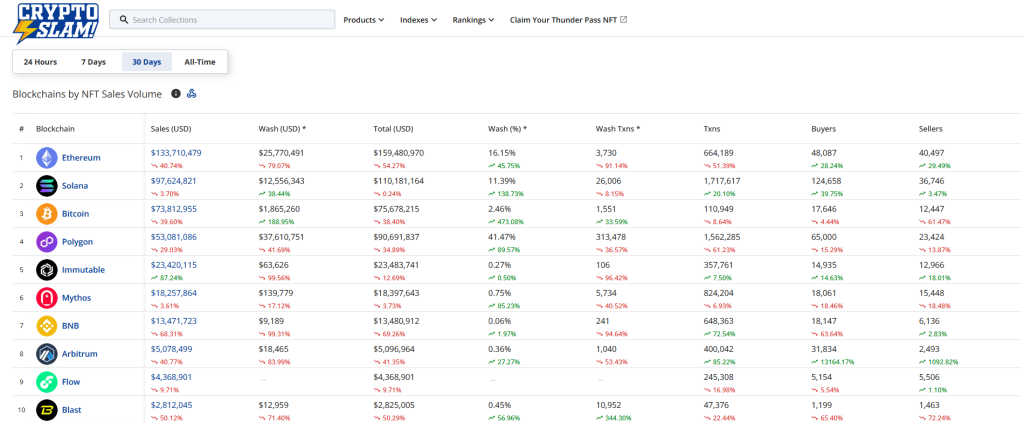Expand the Indexes dropdown menu
The image size is (1024, 423).
[x=419, y=20]
